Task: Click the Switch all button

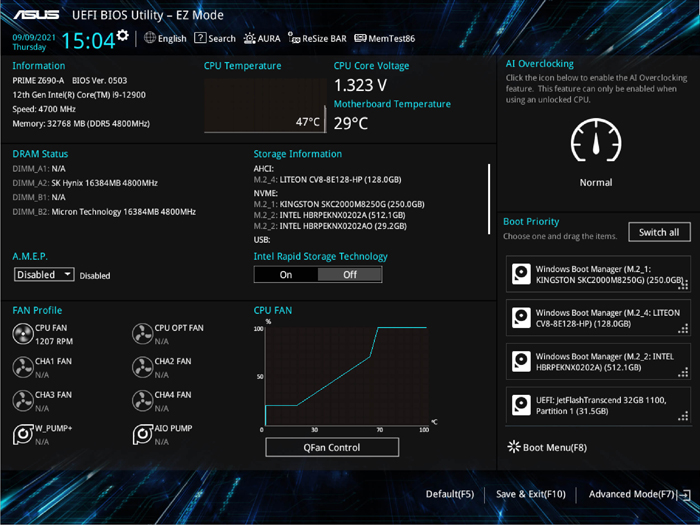Action: point(659,232)
